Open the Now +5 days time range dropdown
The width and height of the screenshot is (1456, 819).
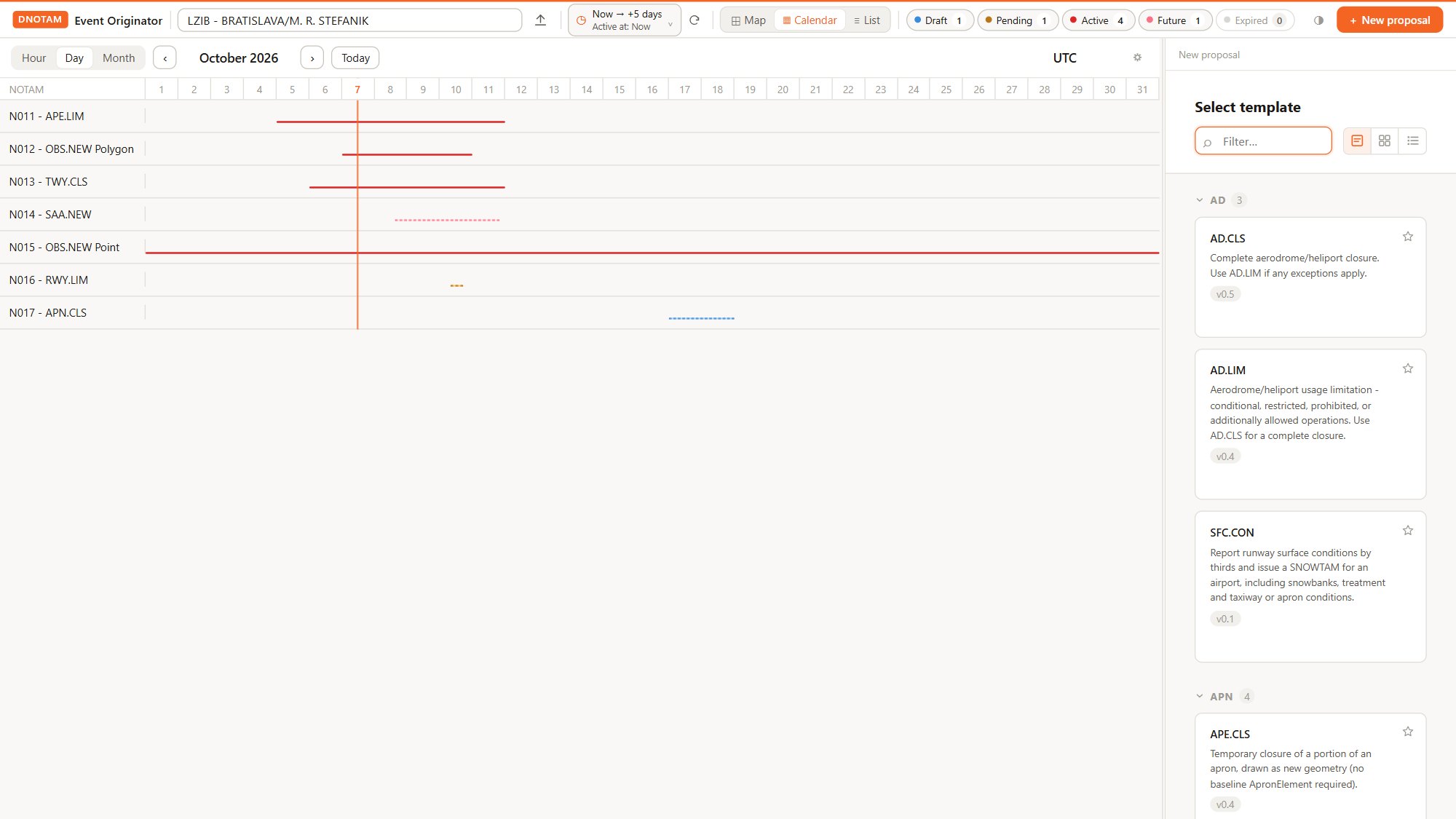[x=625, y=20]
